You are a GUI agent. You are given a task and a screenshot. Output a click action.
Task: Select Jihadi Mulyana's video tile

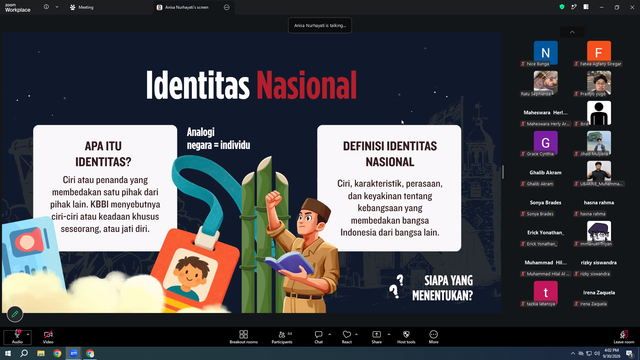pyautogui.click(x=599, y=143)
